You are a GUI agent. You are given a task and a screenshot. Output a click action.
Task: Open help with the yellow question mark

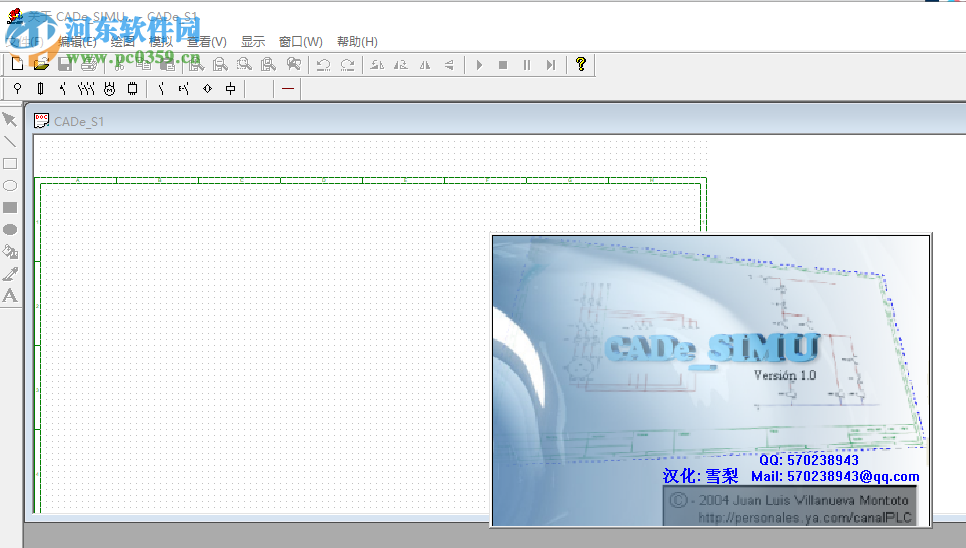pos(580,64)
